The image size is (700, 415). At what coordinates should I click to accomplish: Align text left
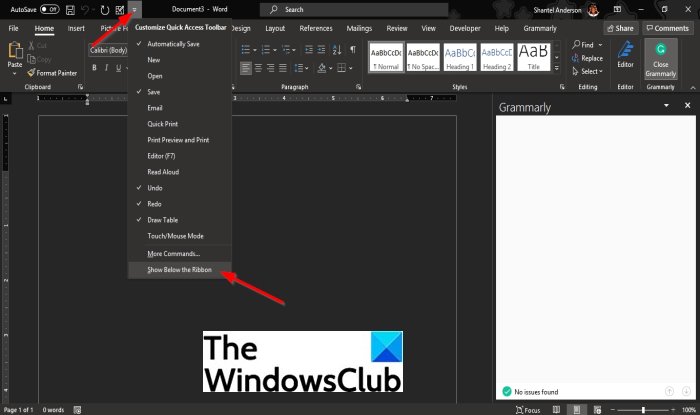pos(246,68)
